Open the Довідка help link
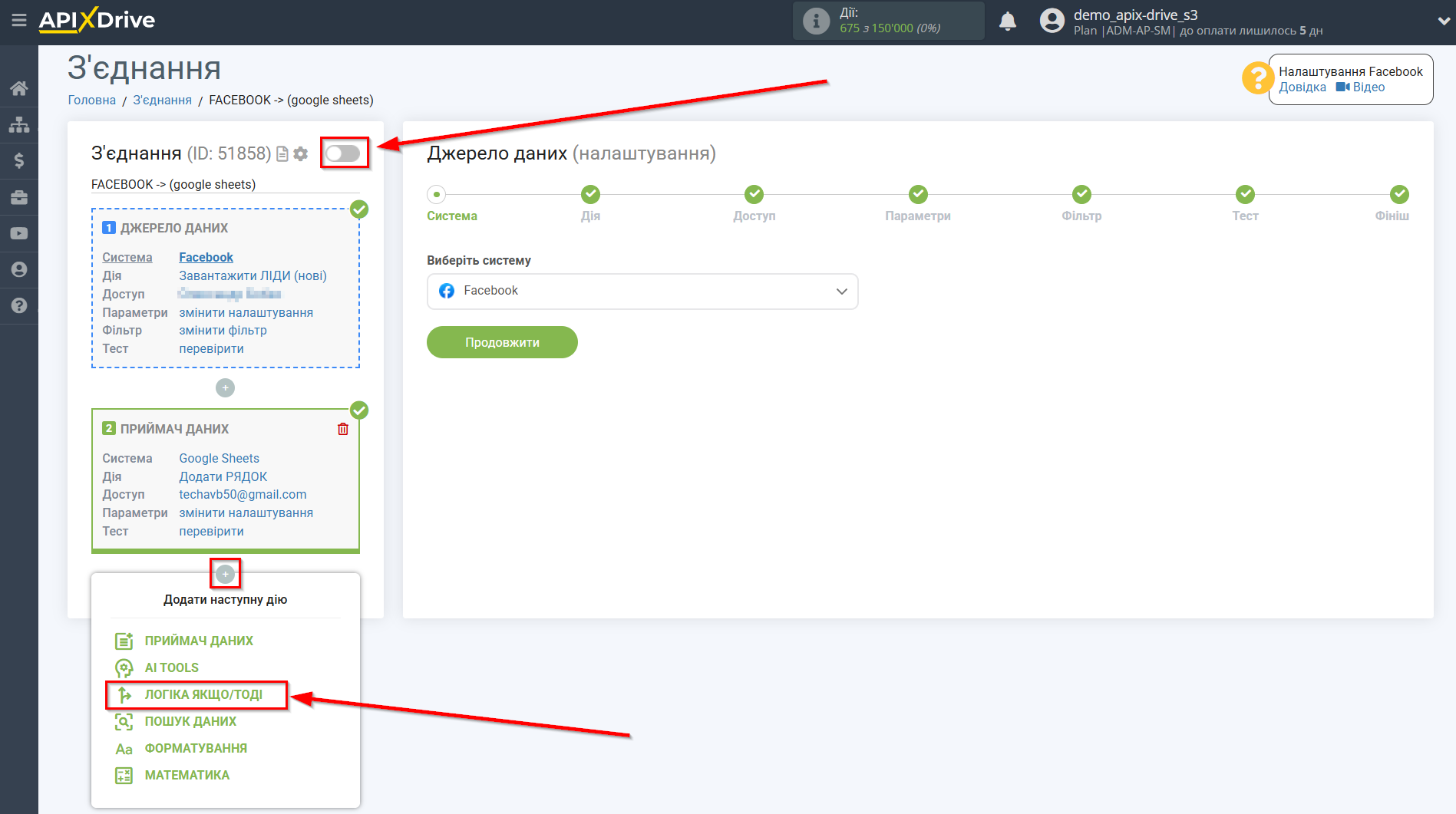The image size is (1456, 814). pos(1302,87)
